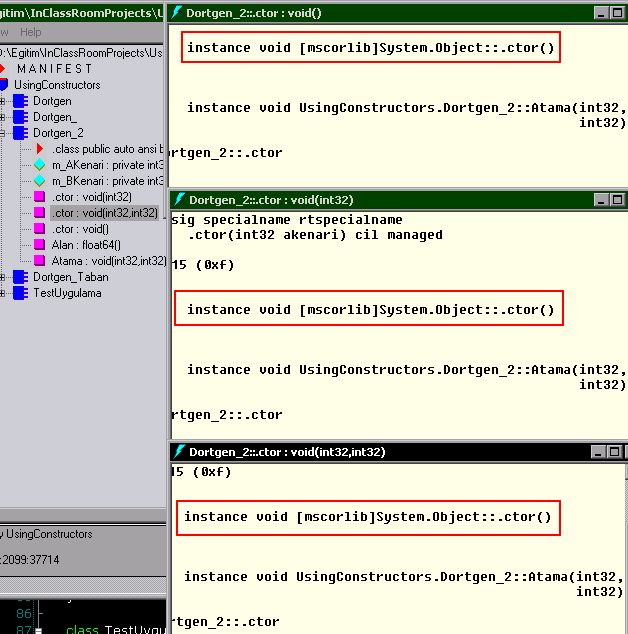Collapse the Dortgen_2 tree node
This screenshot has height=634, width=628.
coord(4,133)
